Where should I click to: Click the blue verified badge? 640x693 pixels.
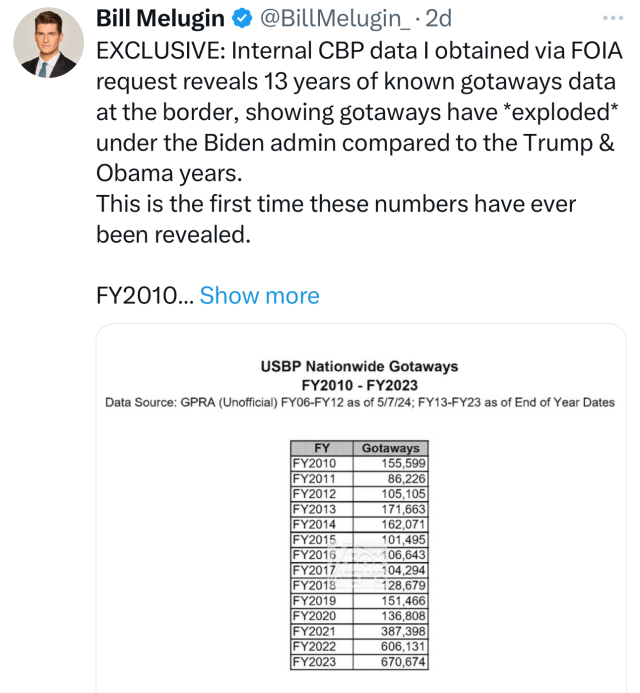(x=244, y=19)
